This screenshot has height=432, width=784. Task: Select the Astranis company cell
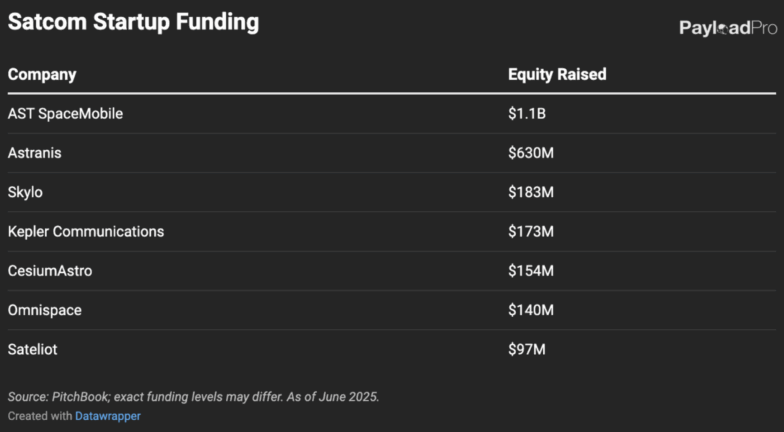35,153
